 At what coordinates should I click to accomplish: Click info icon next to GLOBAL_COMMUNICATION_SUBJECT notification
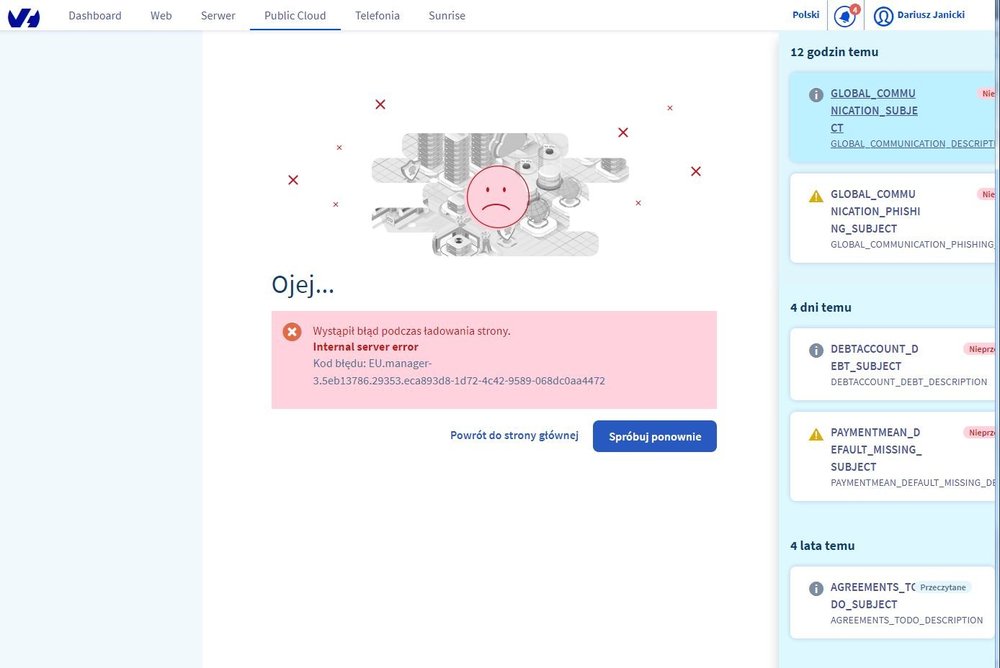tap(816, 95)
